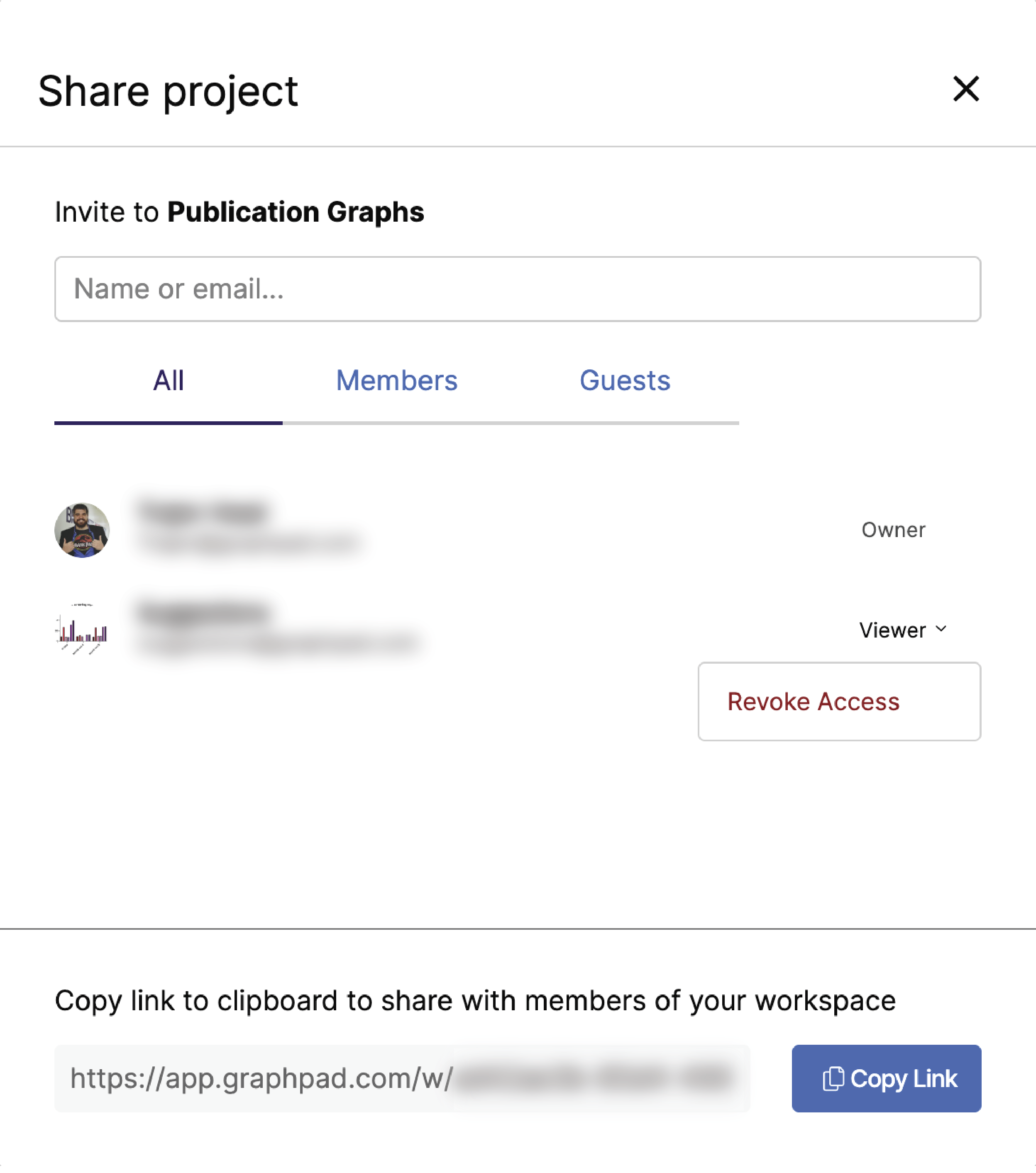Screen dimensions: 1036x1173
Task: Click the bar chart avatar thumbnail
Action: pos(82,630)
